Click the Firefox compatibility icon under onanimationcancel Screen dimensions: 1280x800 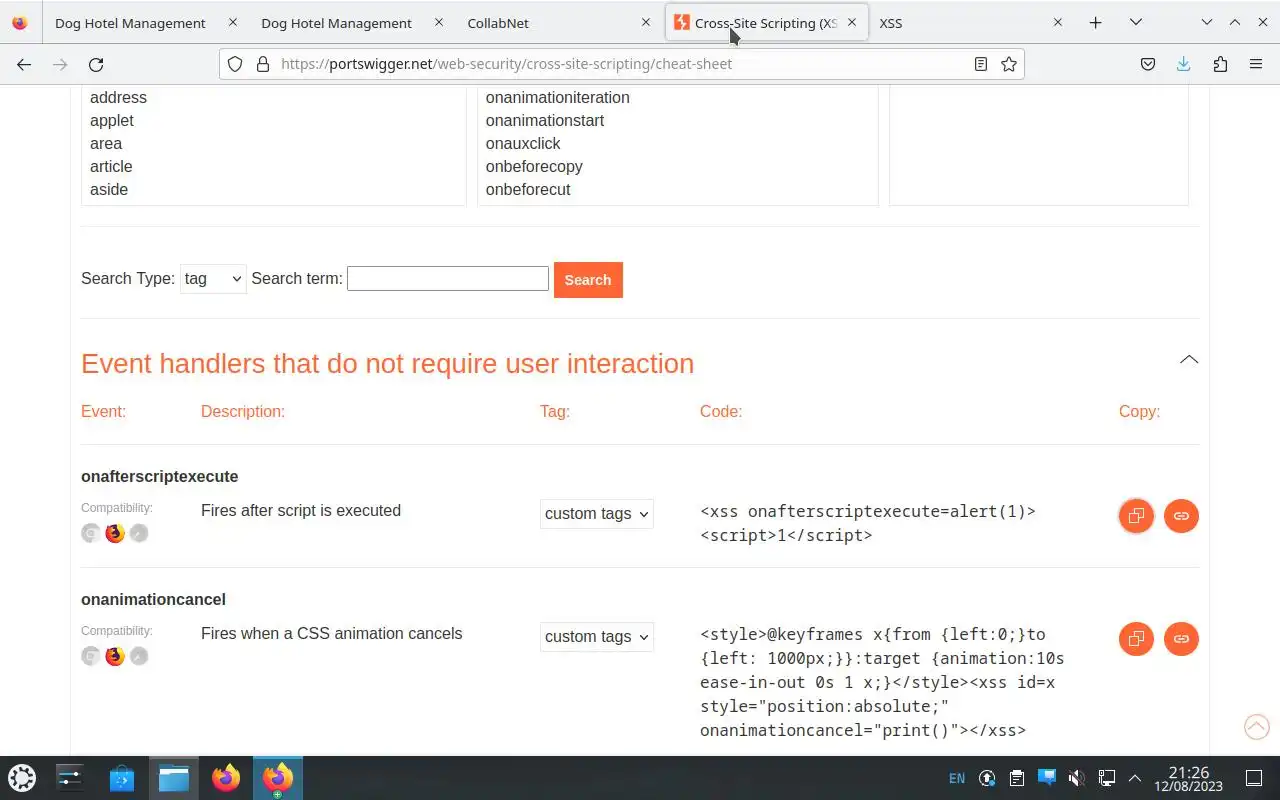click(115, 656)
